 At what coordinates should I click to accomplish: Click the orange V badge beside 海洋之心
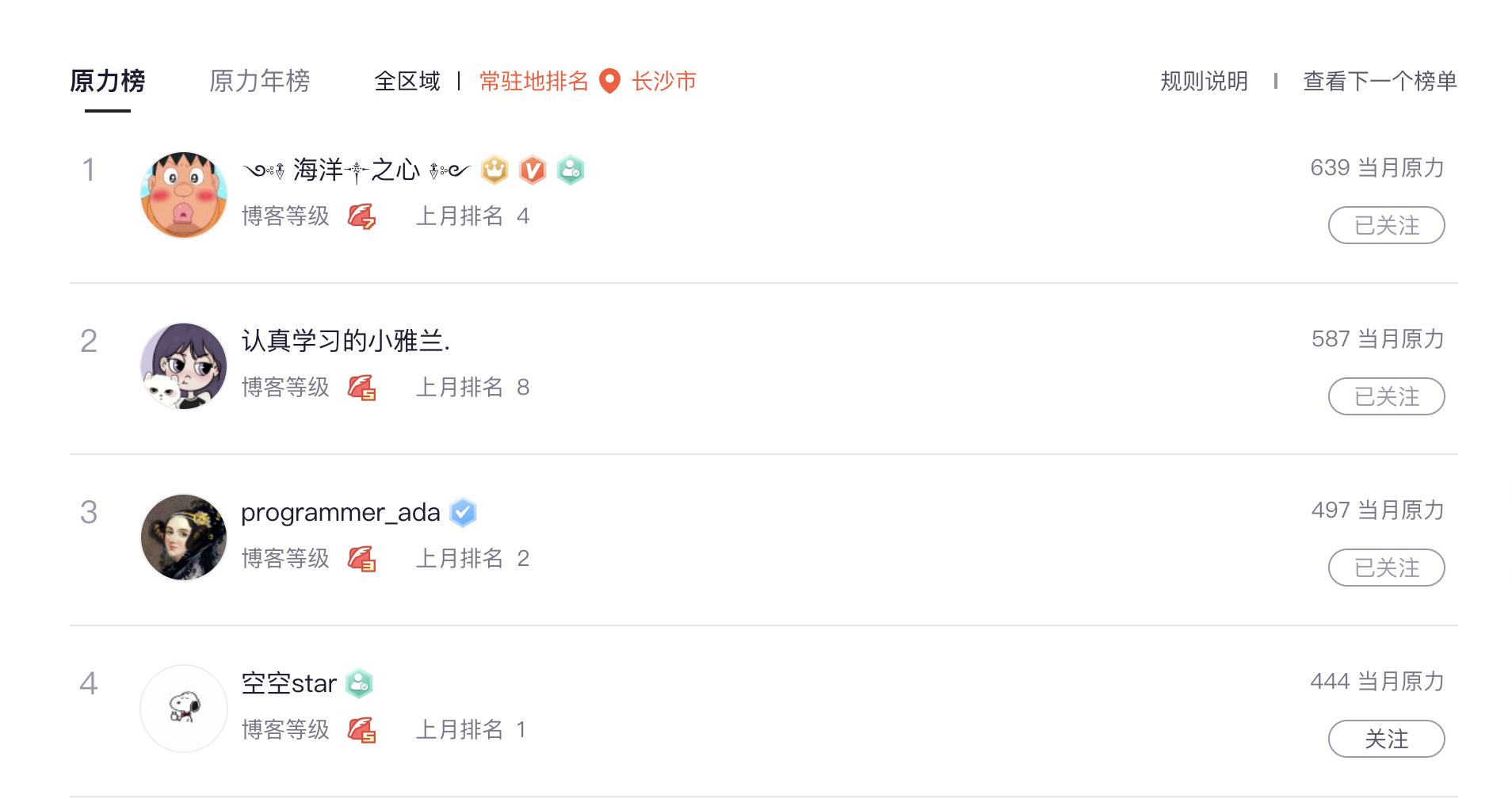(x=533, y=170)
